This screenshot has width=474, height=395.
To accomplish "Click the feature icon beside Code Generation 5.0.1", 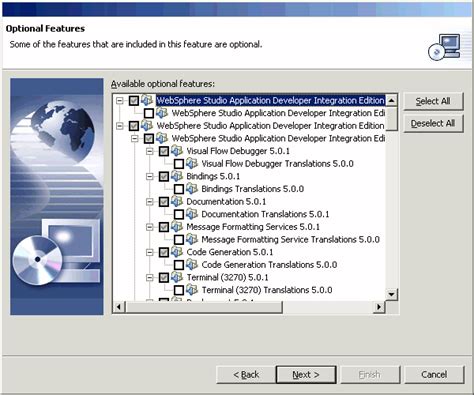I will 177,252.
